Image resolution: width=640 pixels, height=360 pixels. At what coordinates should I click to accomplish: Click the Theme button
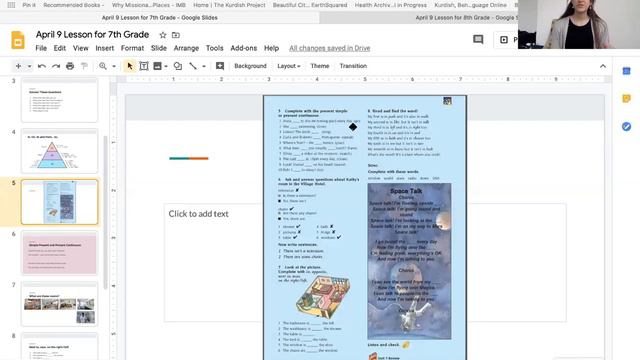[x=320, y=66]
